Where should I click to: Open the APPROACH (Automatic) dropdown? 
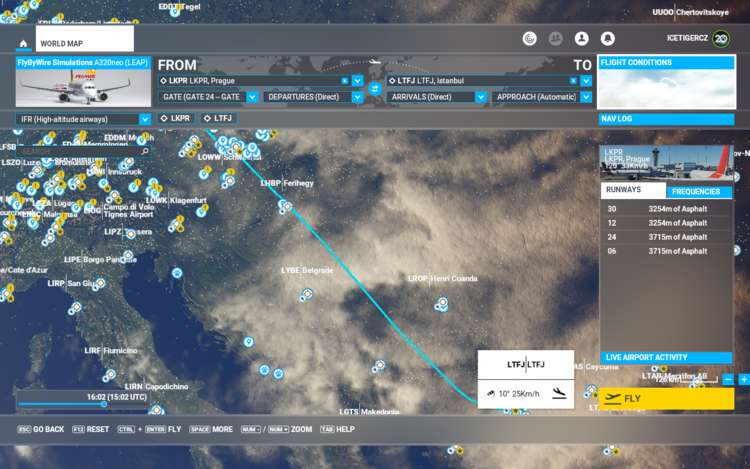(x=585, y=97)
